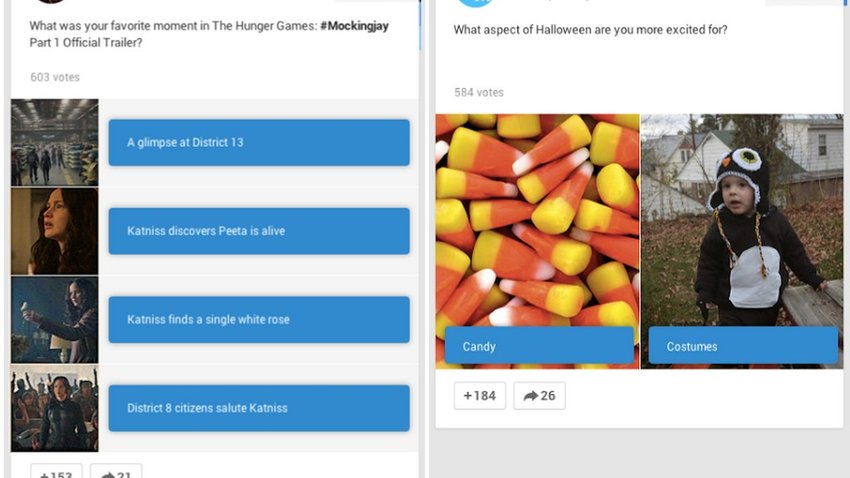Image resolution: width=850 pixels, height=478 pixels.
Task: Click the 584 votes count
Action: (479, 92)
